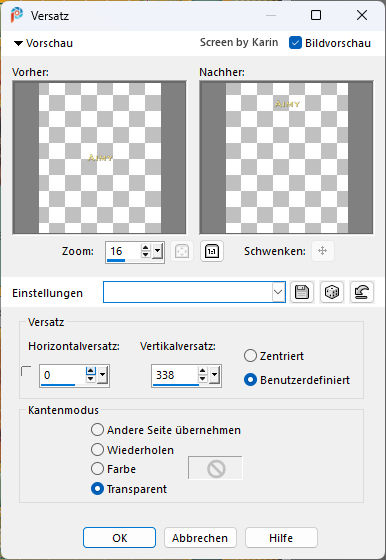Select the Farbe edge mode

click(x=97, y=469)
